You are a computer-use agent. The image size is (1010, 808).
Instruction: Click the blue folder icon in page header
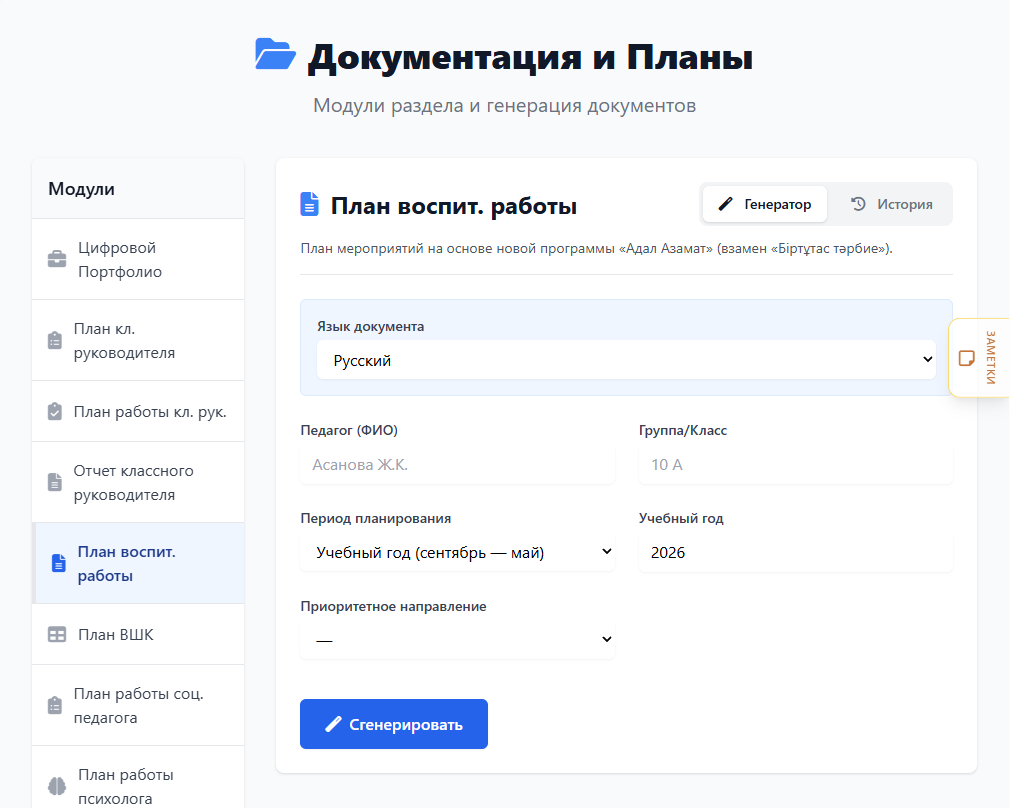[275, 54]
